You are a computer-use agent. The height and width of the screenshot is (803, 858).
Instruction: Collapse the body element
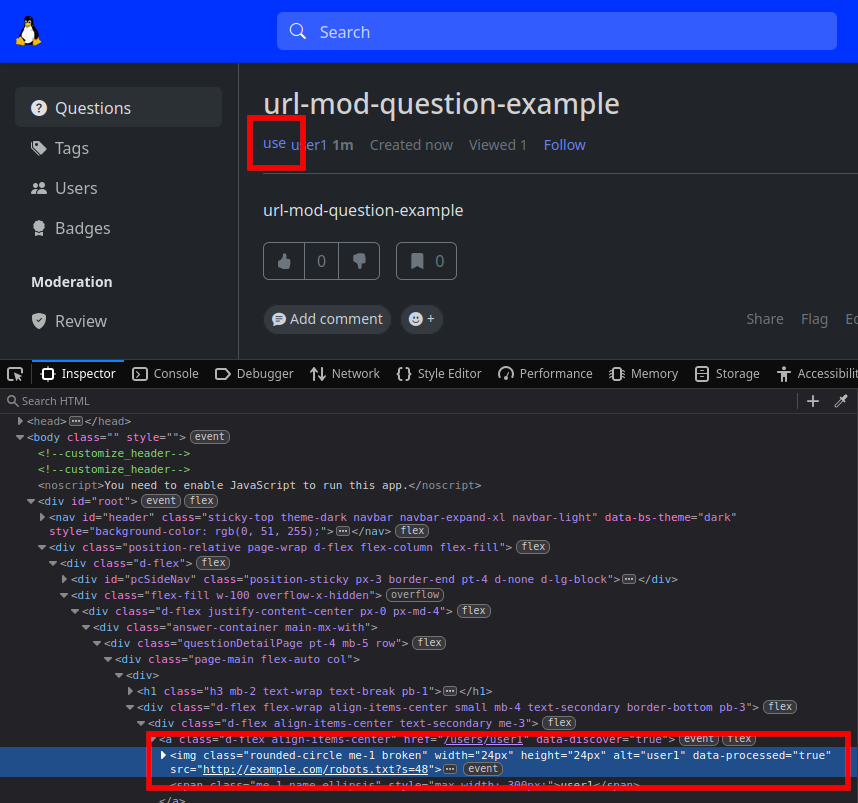[20, 437]
